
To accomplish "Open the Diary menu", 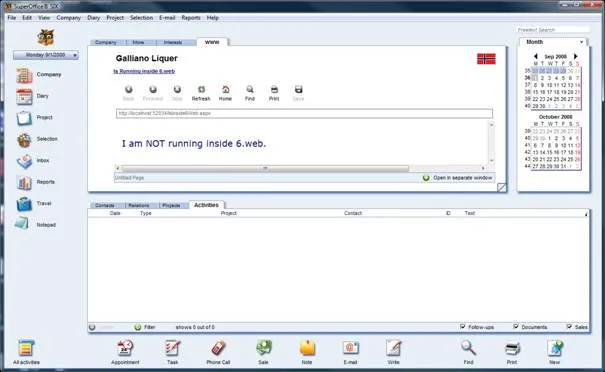I will (93, 18).
